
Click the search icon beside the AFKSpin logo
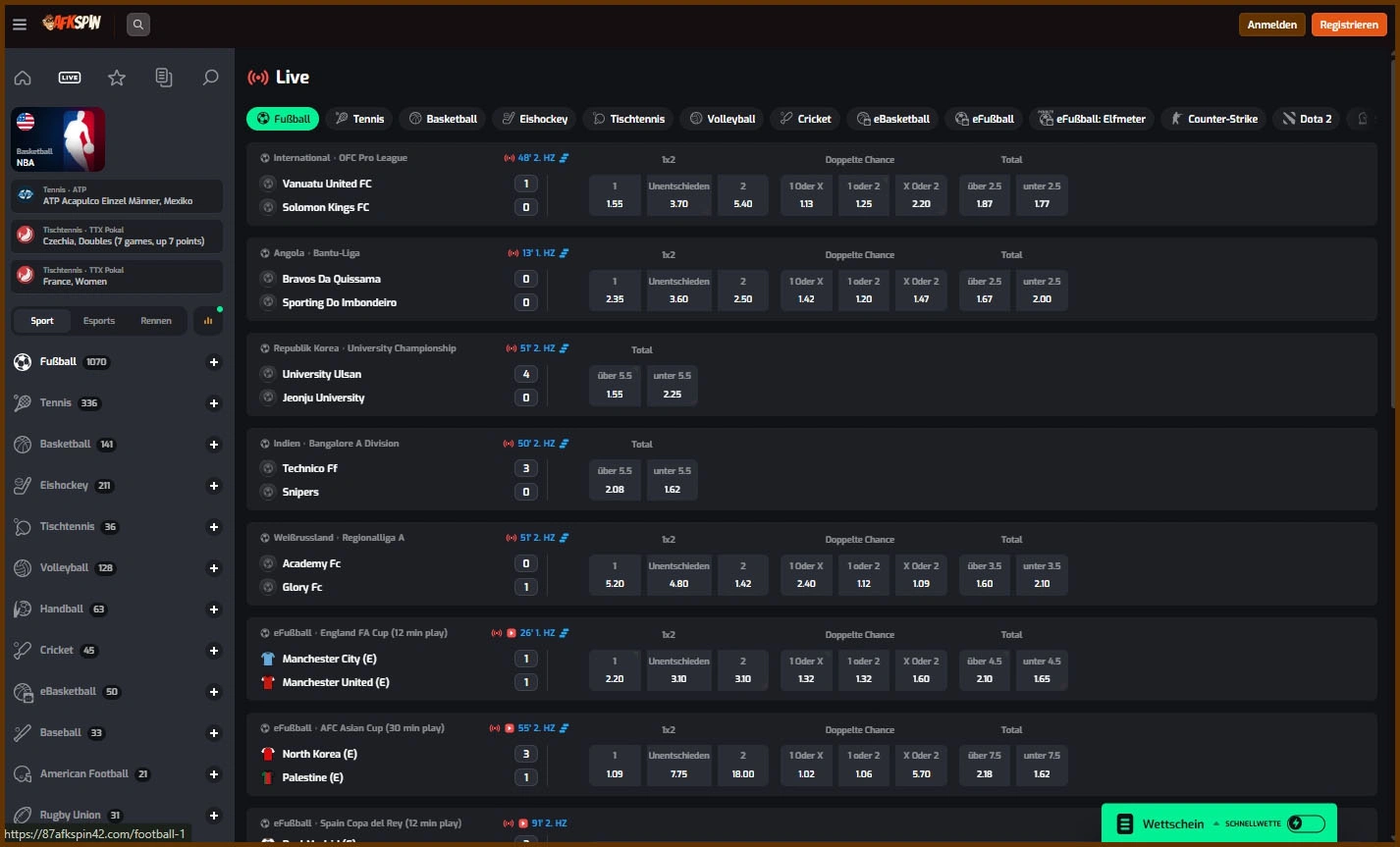(x=138, y=25)
